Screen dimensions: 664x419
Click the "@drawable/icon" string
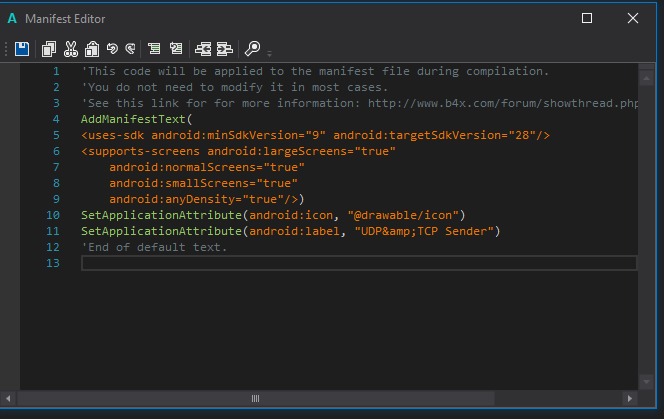[403, 215]
